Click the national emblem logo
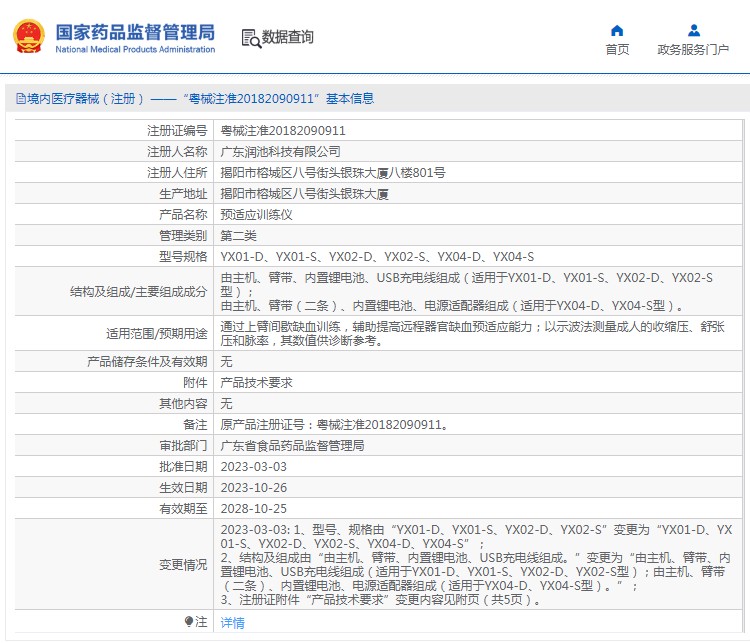The image size is (750, 643). click(x=27, y=37)
